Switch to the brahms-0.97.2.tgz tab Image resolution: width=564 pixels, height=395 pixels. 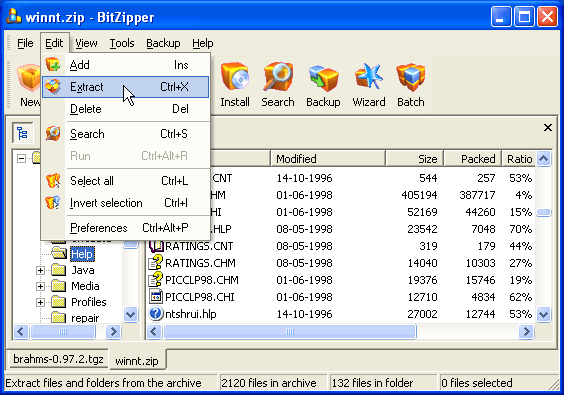pos(58,359)
